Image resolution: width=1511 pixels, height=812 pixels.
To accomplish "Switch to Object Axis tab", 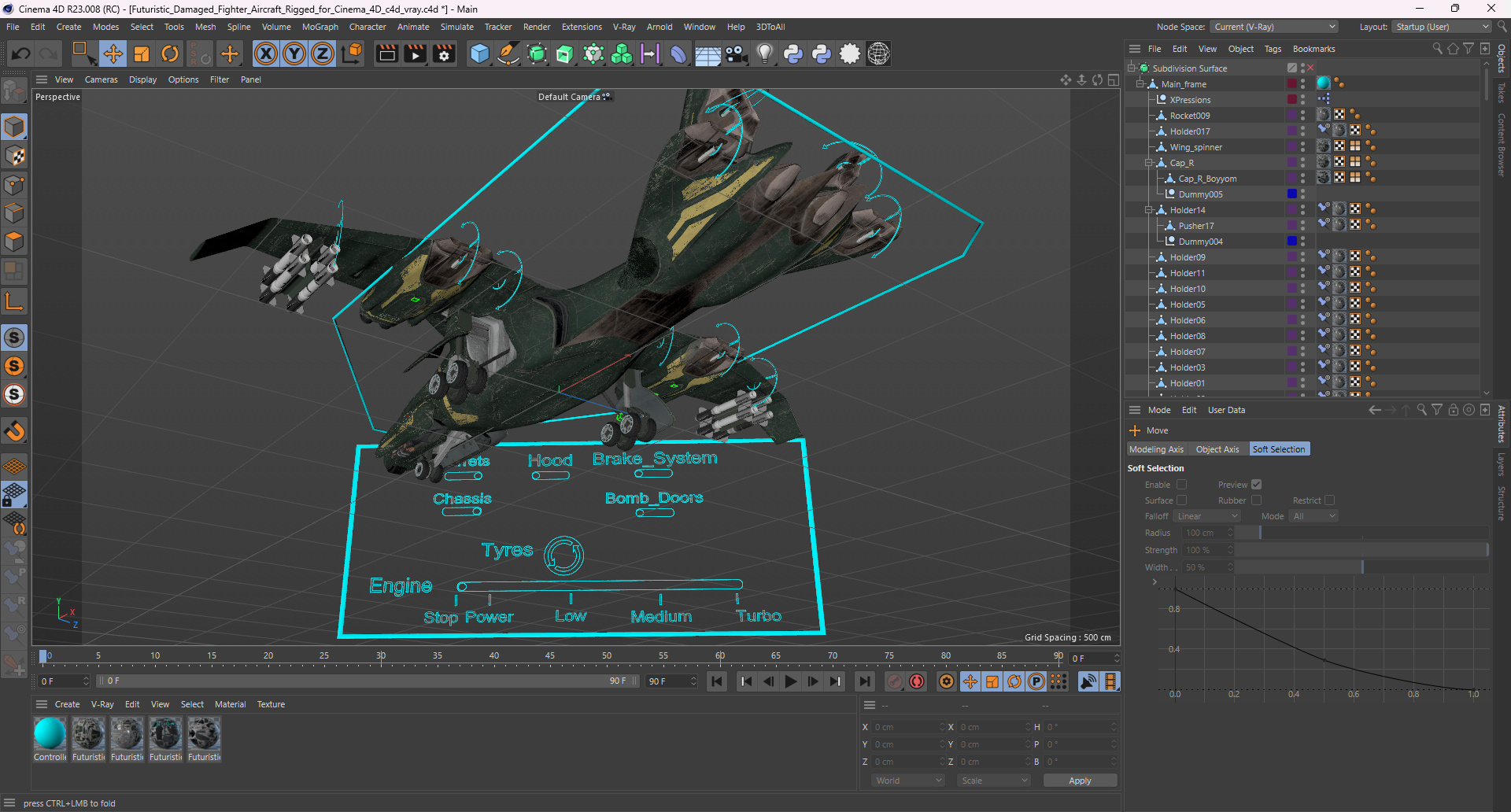I will pos(1217,449).
